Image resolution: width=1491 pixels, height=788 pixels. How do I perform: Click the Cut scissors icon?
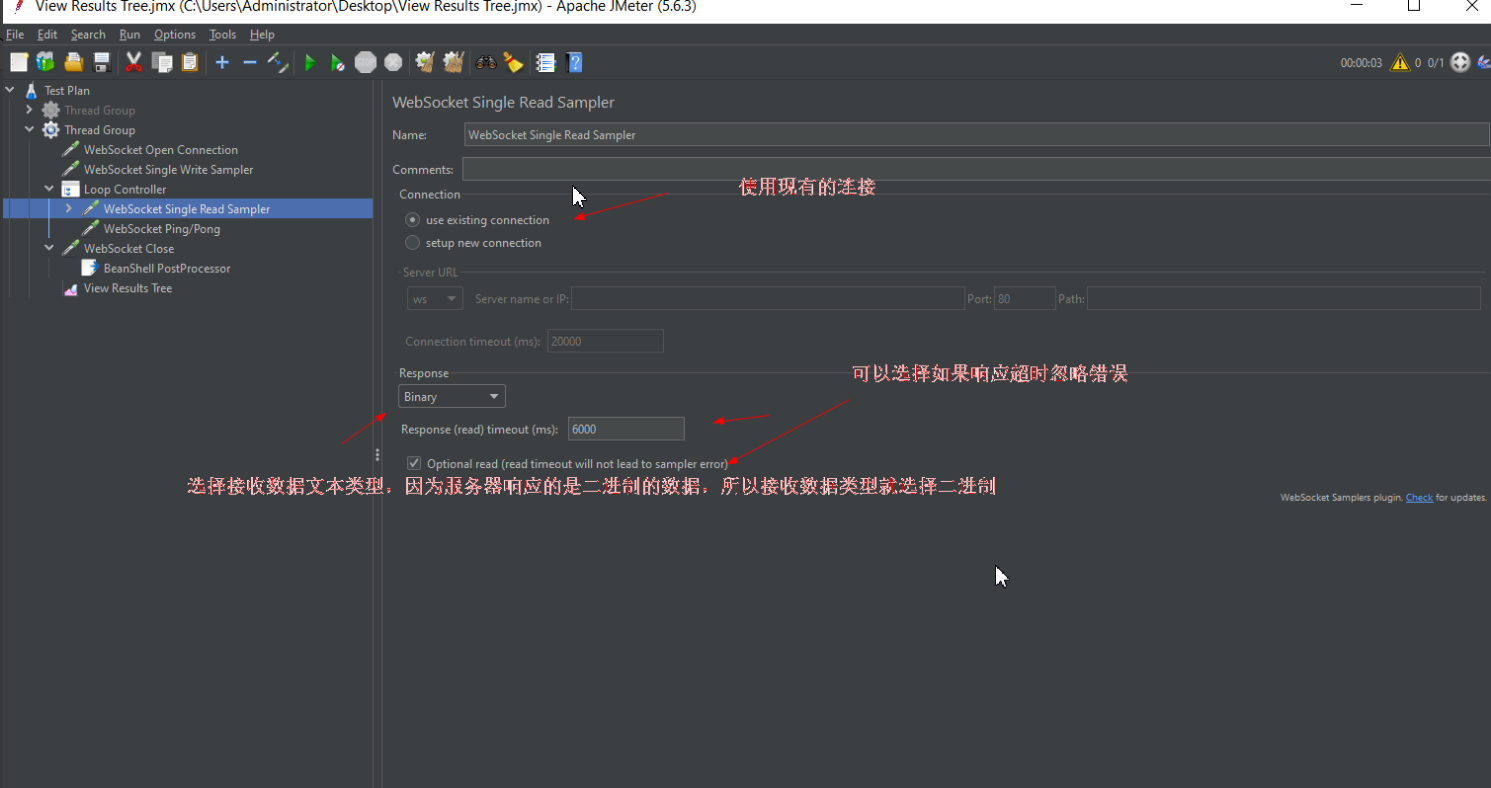pos(133,62)
